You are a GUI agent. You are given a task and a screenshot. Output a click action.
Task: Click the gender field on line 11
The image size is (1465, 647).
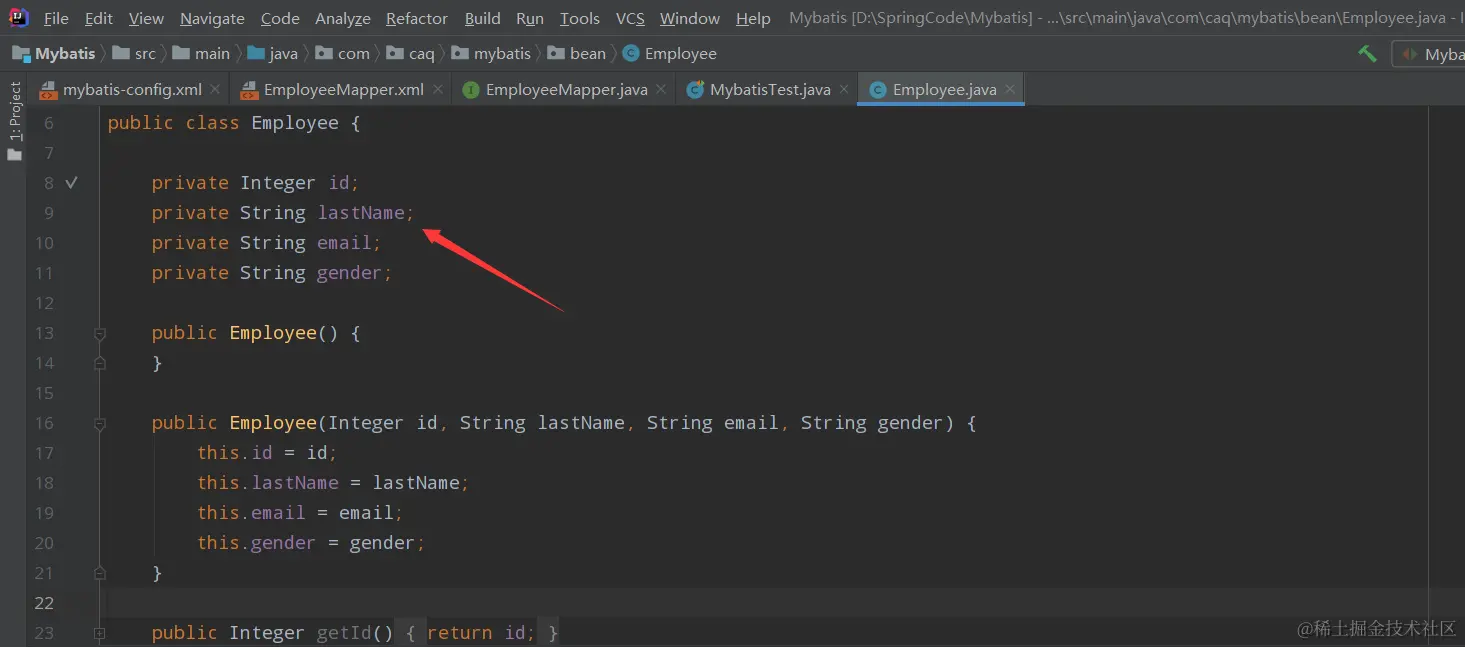pyautogui.click(x=350, y=273)
